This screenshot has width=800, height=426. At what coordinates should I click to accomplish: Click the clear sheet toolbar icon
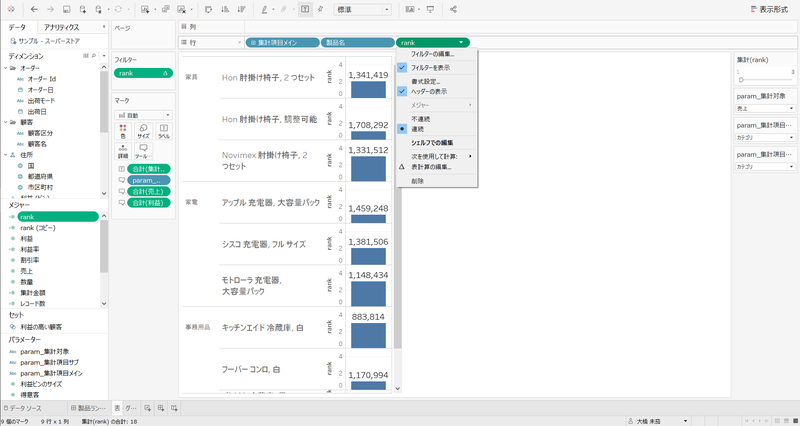coord(182,9)
